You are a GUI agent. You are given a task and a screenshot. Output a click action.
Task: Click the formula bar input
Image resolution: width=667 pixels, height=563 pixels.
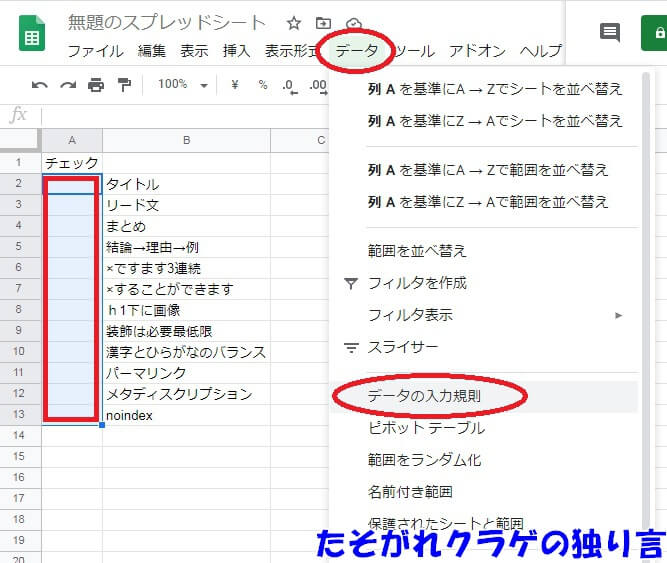point(185,116)
